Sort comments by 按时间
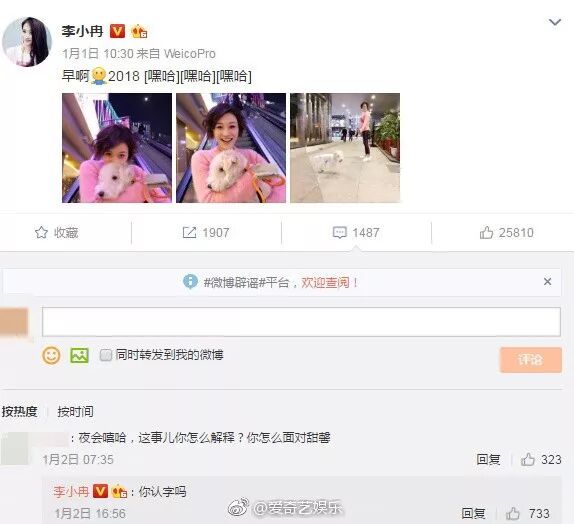Screen dimensions: 574x524 point(75,412)
